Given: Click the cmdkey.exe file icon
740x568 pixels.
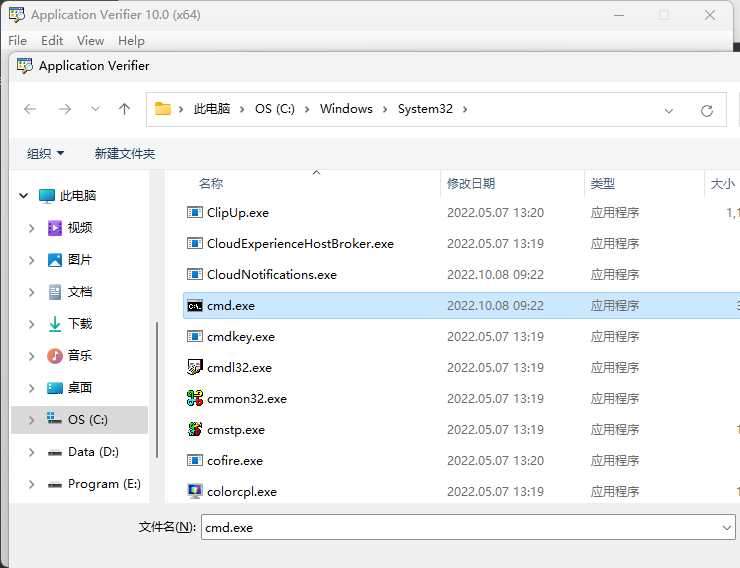Looking at the screenshot, I should 194,337.
